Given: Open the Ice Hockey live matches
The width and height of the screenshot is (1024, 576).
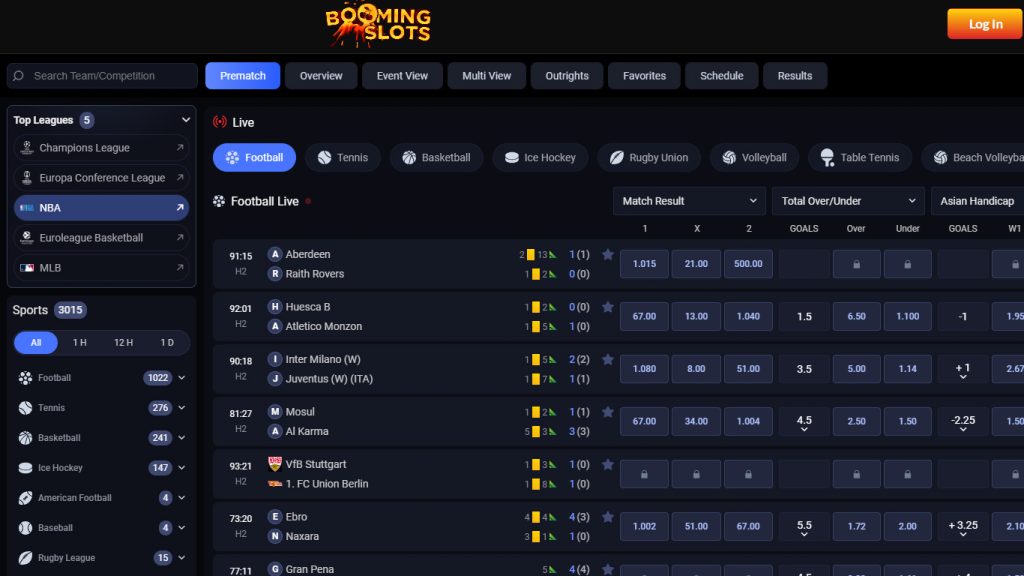Looking at the screenshot, I should click(539, 157).
